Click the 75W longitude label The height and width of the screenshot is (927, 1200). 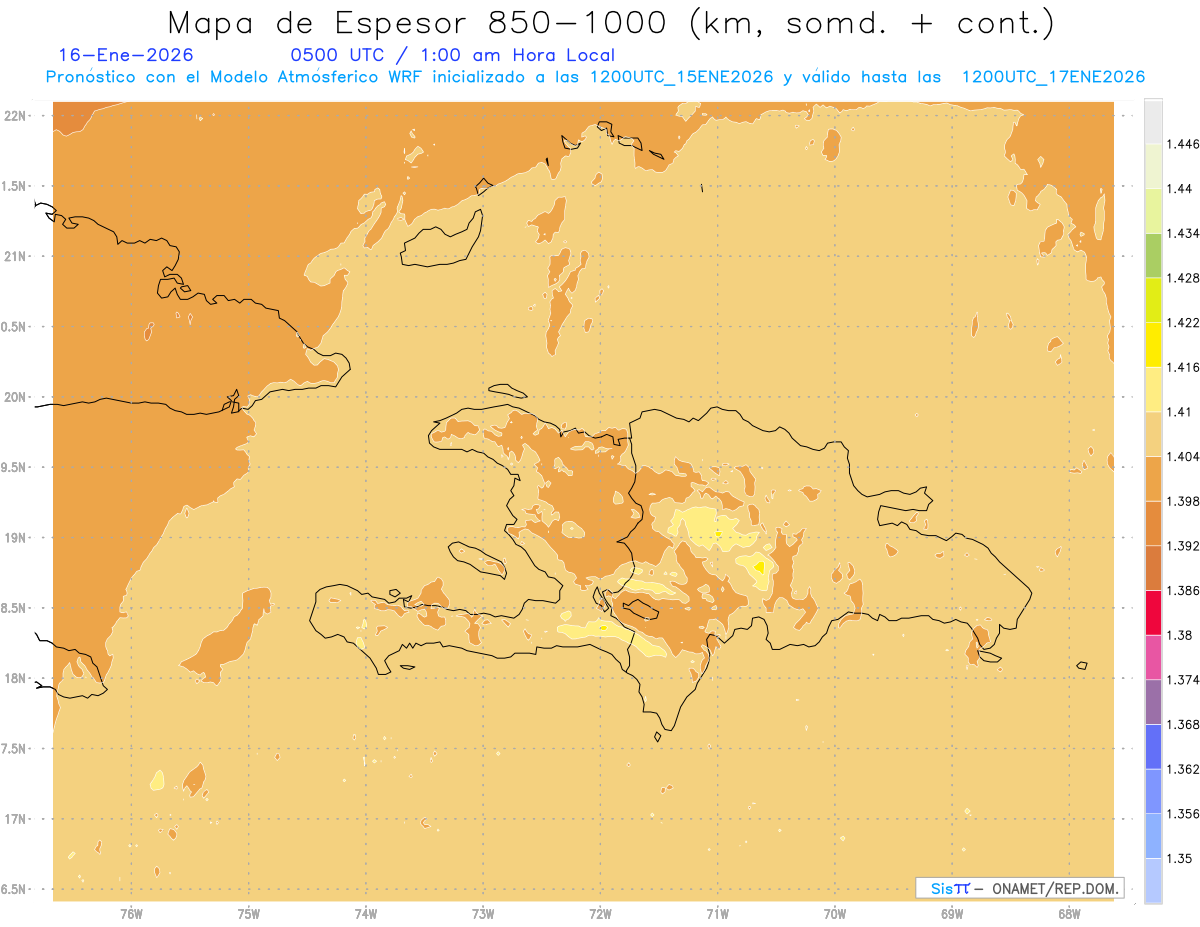click(x=249, y=914)
